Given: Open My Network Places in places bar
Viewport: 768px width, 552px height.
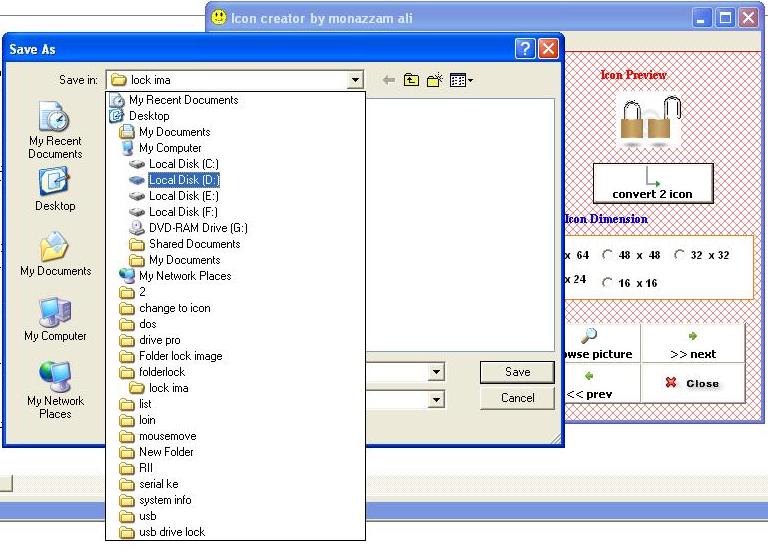Looking at the screenshot, I should (x=55, y=390).
